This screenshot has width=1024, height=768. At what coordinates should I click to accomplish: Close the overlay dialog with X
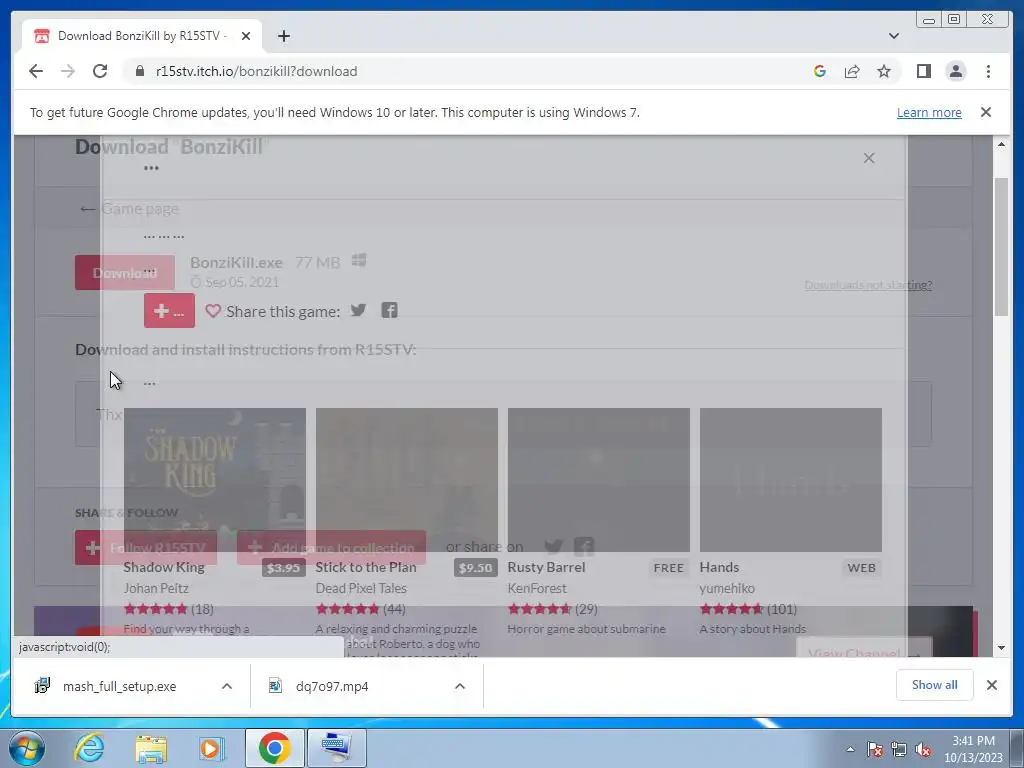(869, 158)
